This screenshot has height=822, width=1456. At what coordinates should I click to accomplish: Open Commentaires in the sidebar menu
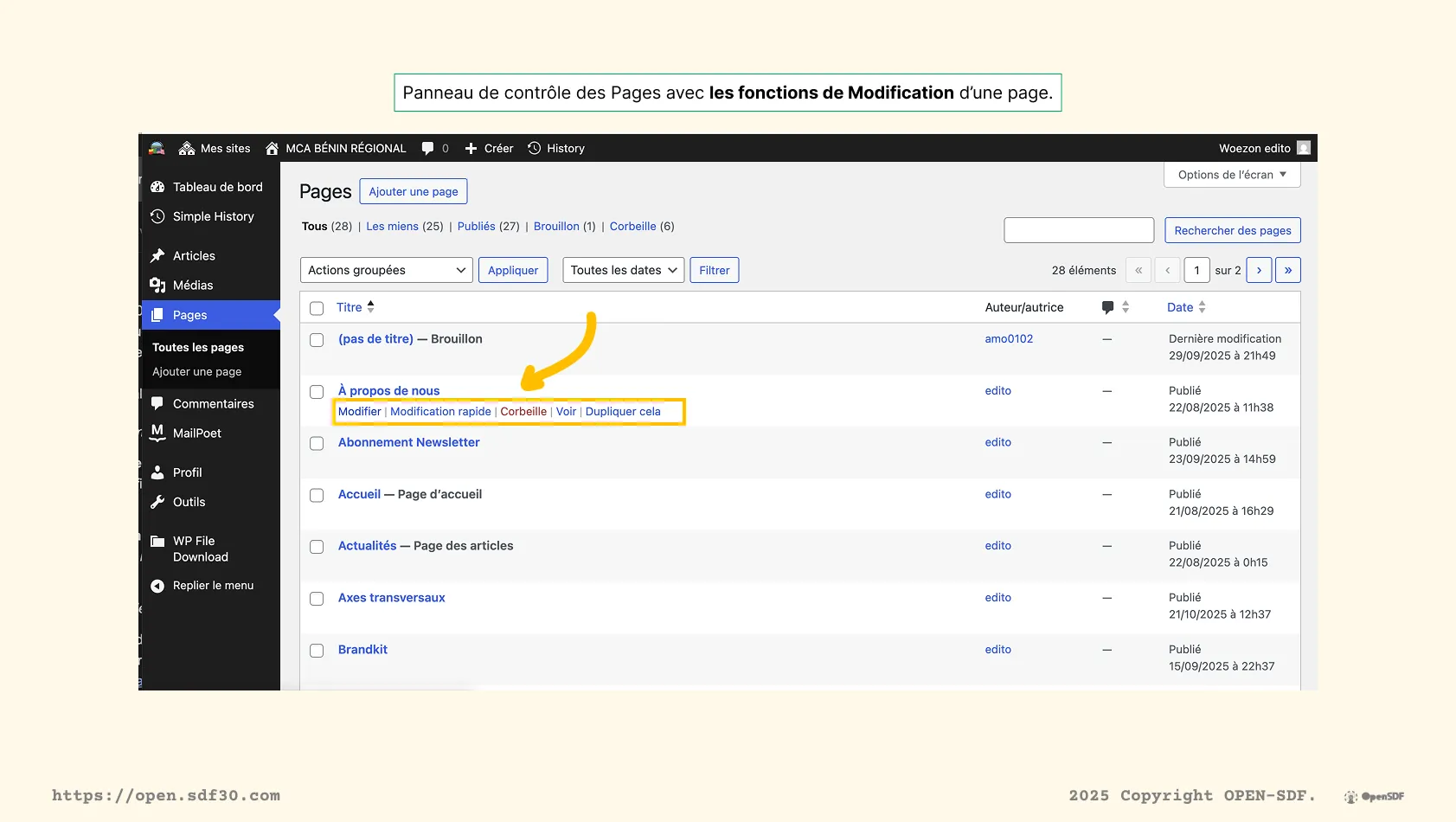[213, 404]
